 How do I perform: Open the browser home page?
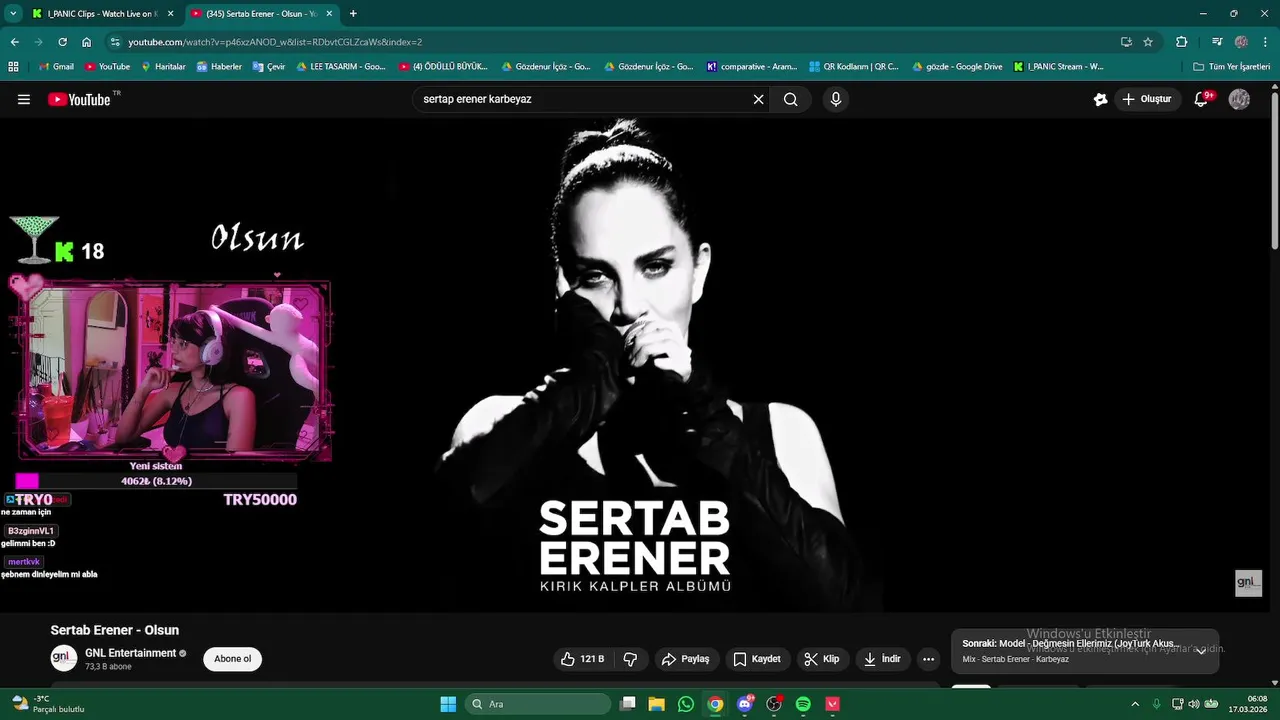tap(87, 42)
